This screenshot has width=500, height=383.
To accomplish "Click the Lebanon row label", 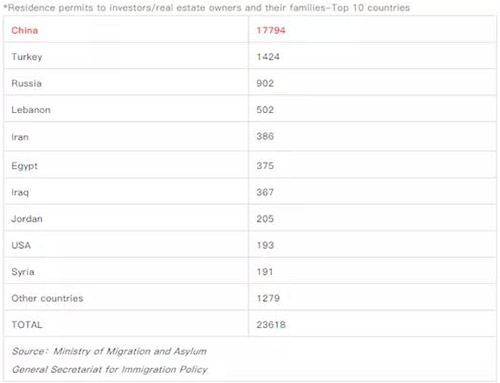I will [31, 110].
